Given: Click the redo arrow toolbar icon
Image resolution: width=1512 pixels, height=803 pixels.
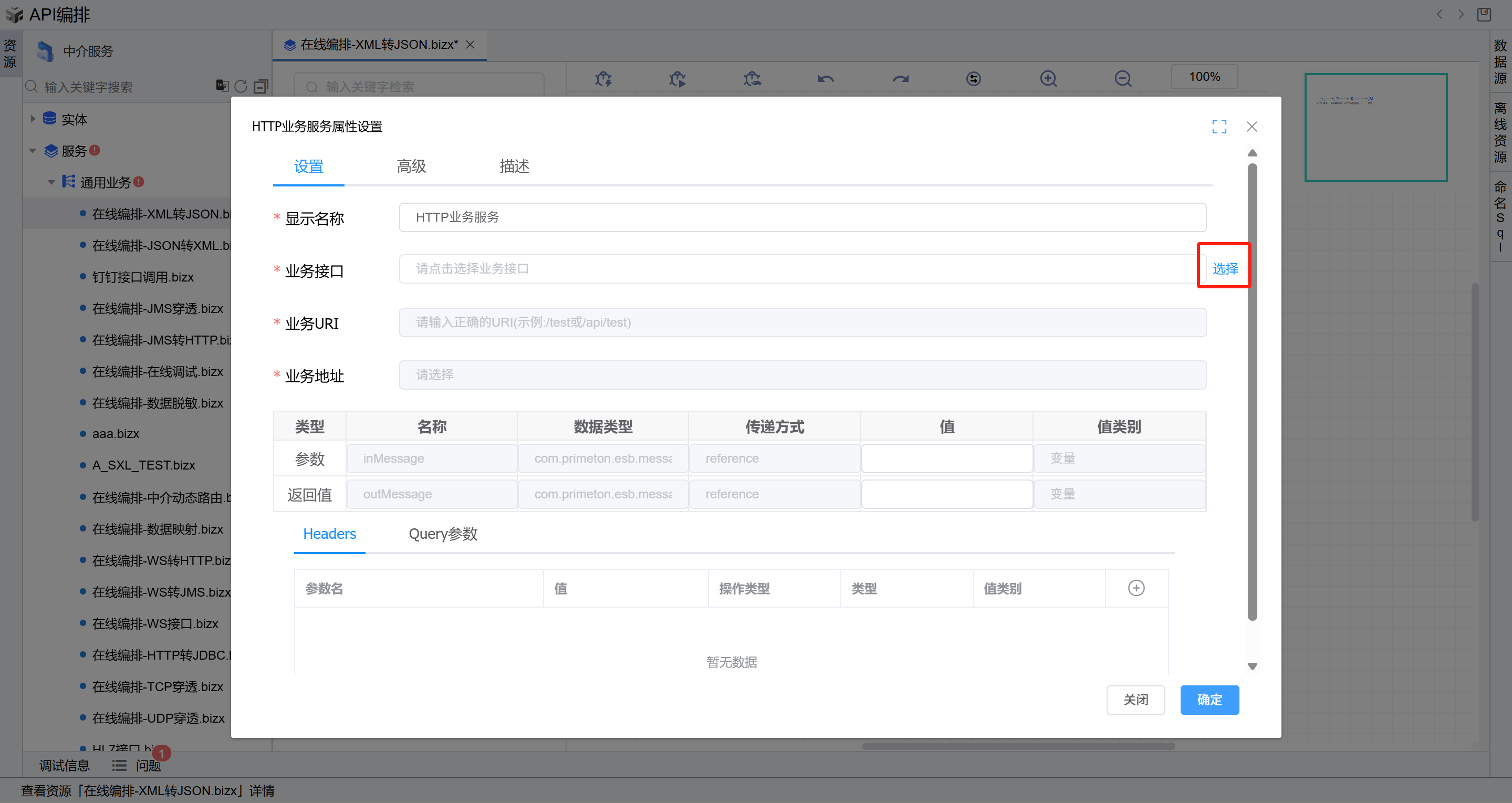Looking at the screenshot, I should point(900,78).
